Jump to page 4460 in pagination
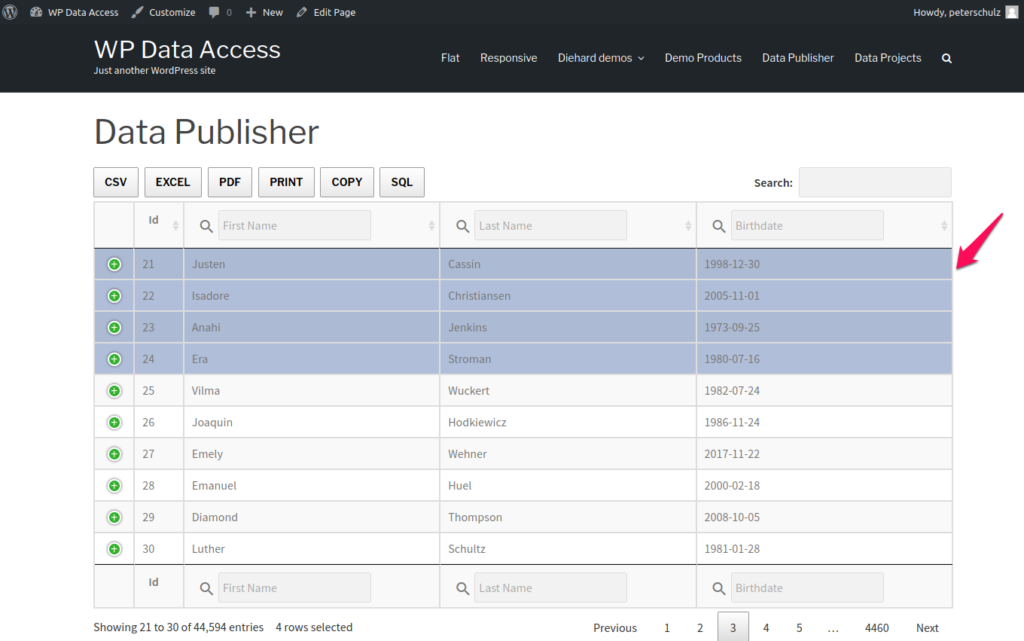The image size is (1024, 641). click(x=877, y=627)
